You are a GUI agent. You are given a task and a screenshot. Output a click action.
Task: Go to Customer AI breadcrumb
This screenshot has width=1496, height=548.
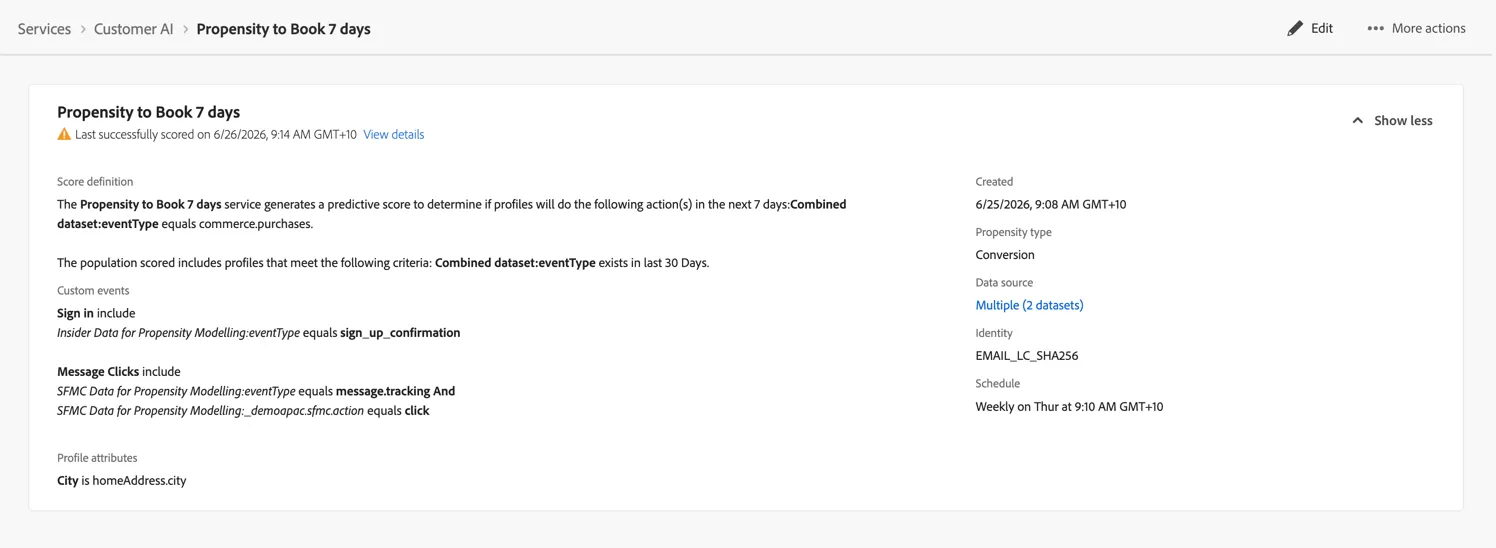[x=133, y=29]
